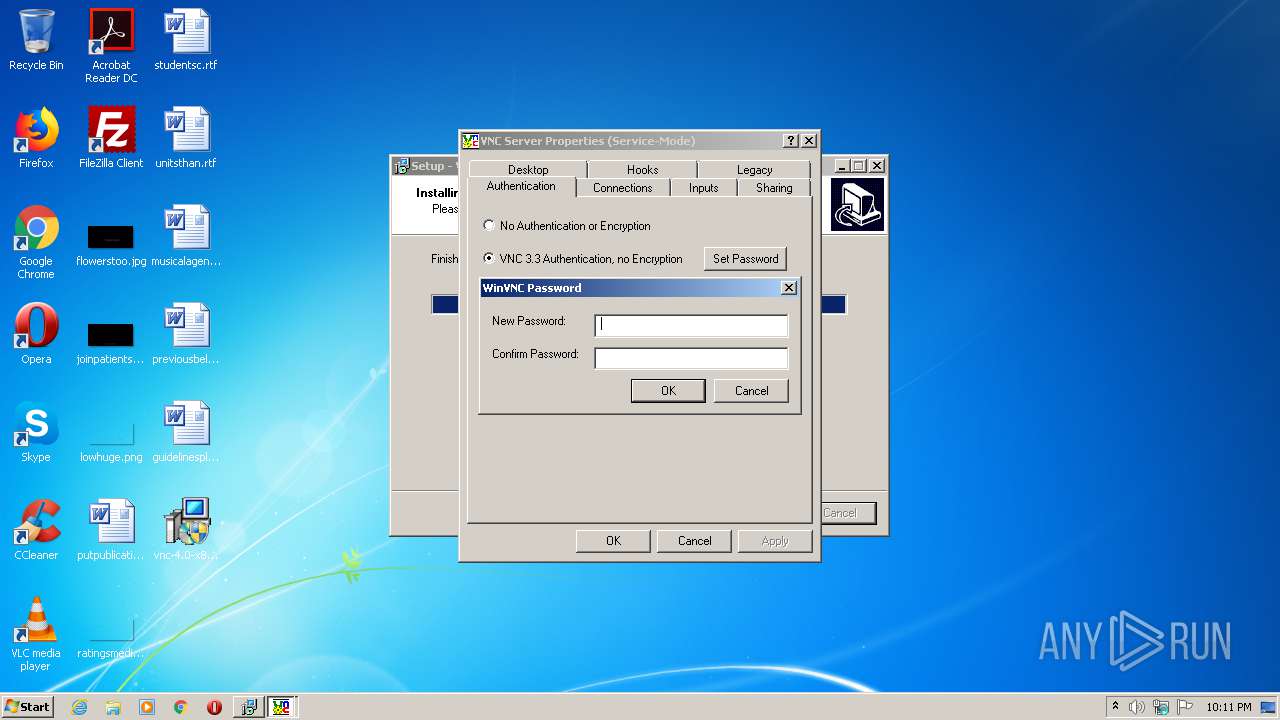Close the VNC Server Properties window
Image resolution: width=1280 pixels, height=720 pixels.
click(x=809, y=141)
